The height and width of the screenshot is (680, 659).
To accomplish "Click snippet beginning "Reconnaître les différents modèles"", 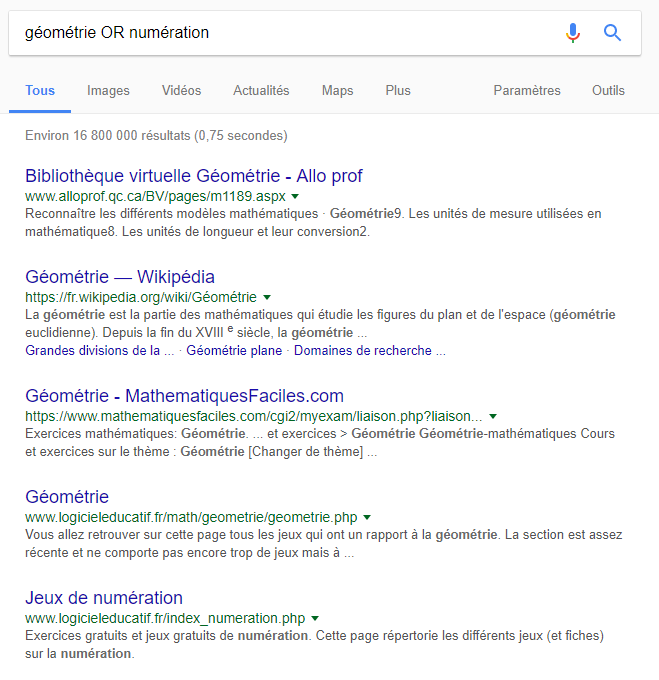I will click(x=313, y=222).
